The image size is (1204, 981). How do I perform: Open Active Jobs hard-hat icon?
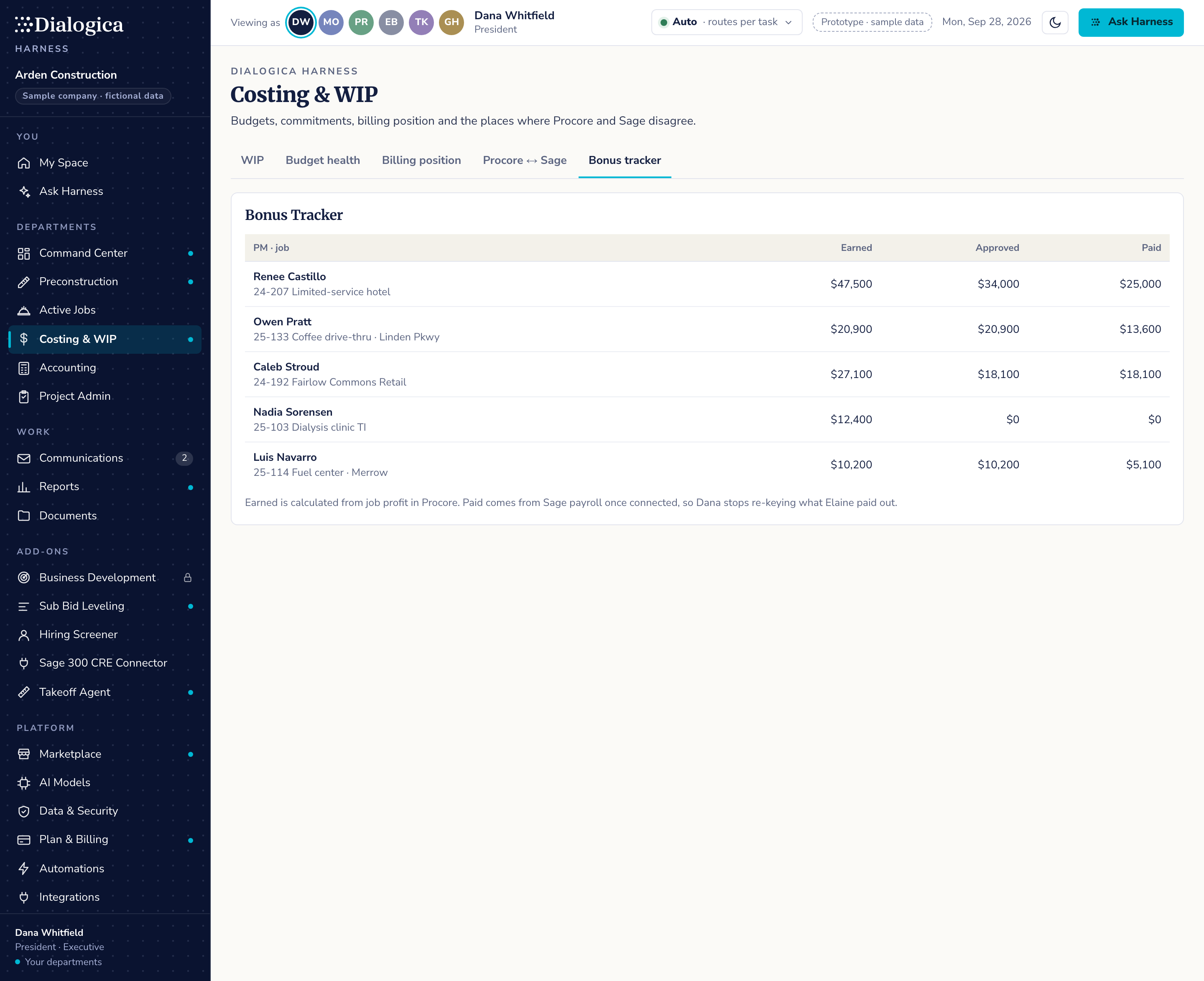[24, 310]
